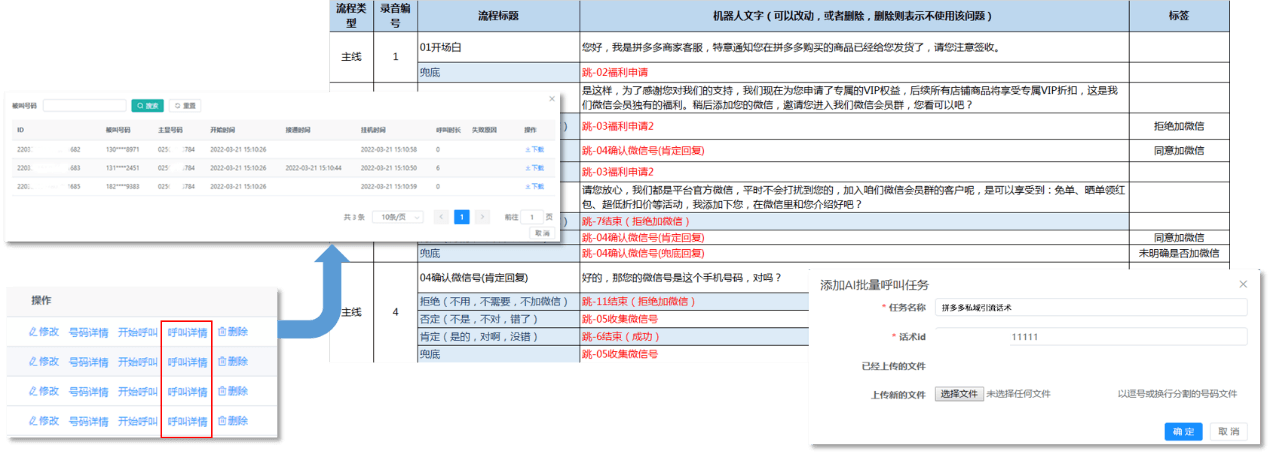The height and width of the screenshot is (454, 1270).
Task: Click the 前往 page number input
Action: pyautogui.click(x=533, y=217)
